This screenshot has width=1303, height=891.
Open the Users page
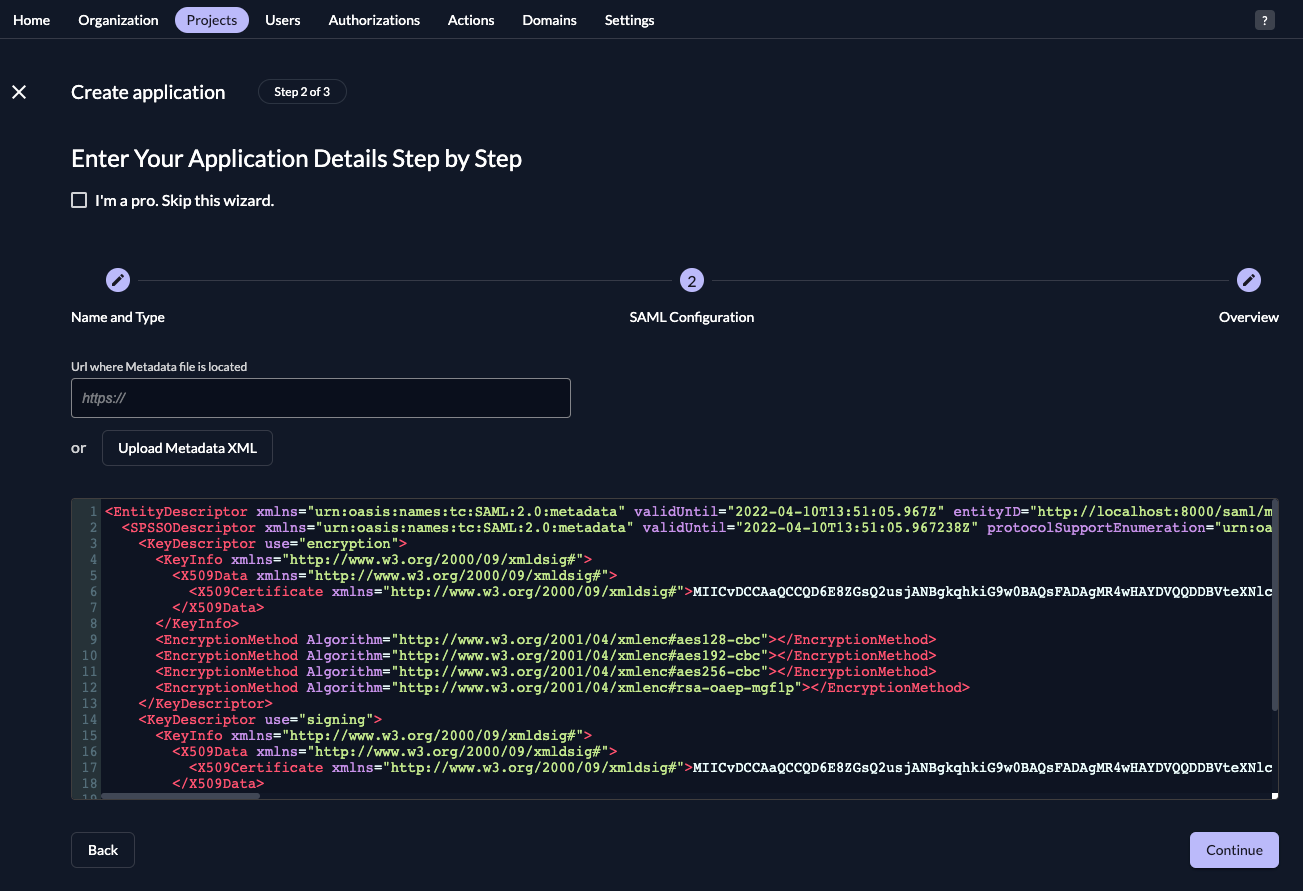tap(282, 19)
